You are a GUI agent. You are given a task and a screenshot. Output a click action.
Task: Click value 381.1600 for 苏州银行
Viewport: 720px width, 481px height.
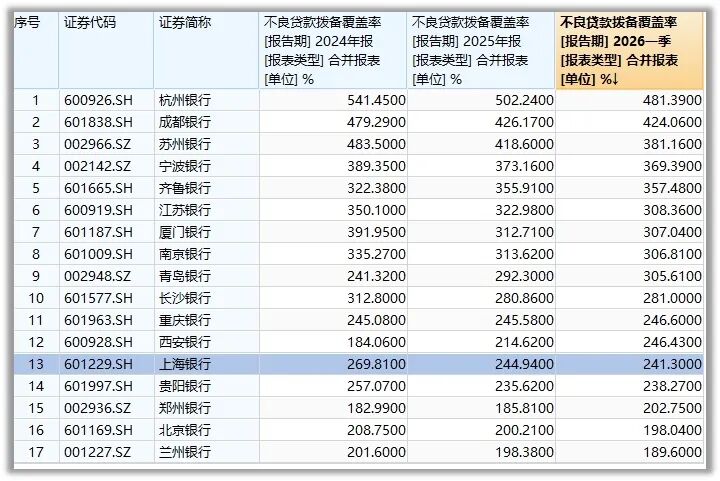click(672, 144)
